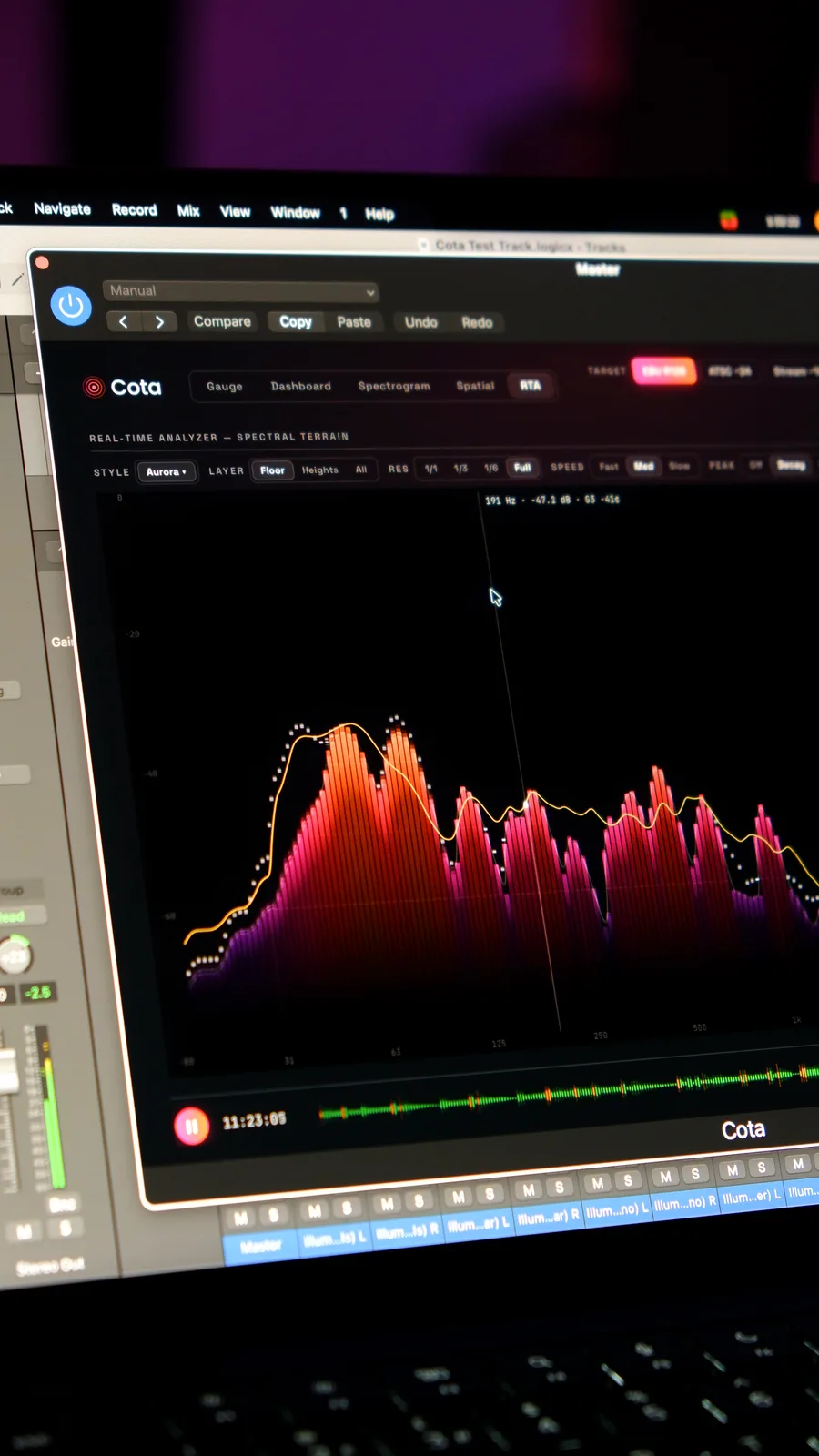Open the Navigate menu
Image resolution: width=819 pixels, height=1456 pixels.
tap(62, 208)
